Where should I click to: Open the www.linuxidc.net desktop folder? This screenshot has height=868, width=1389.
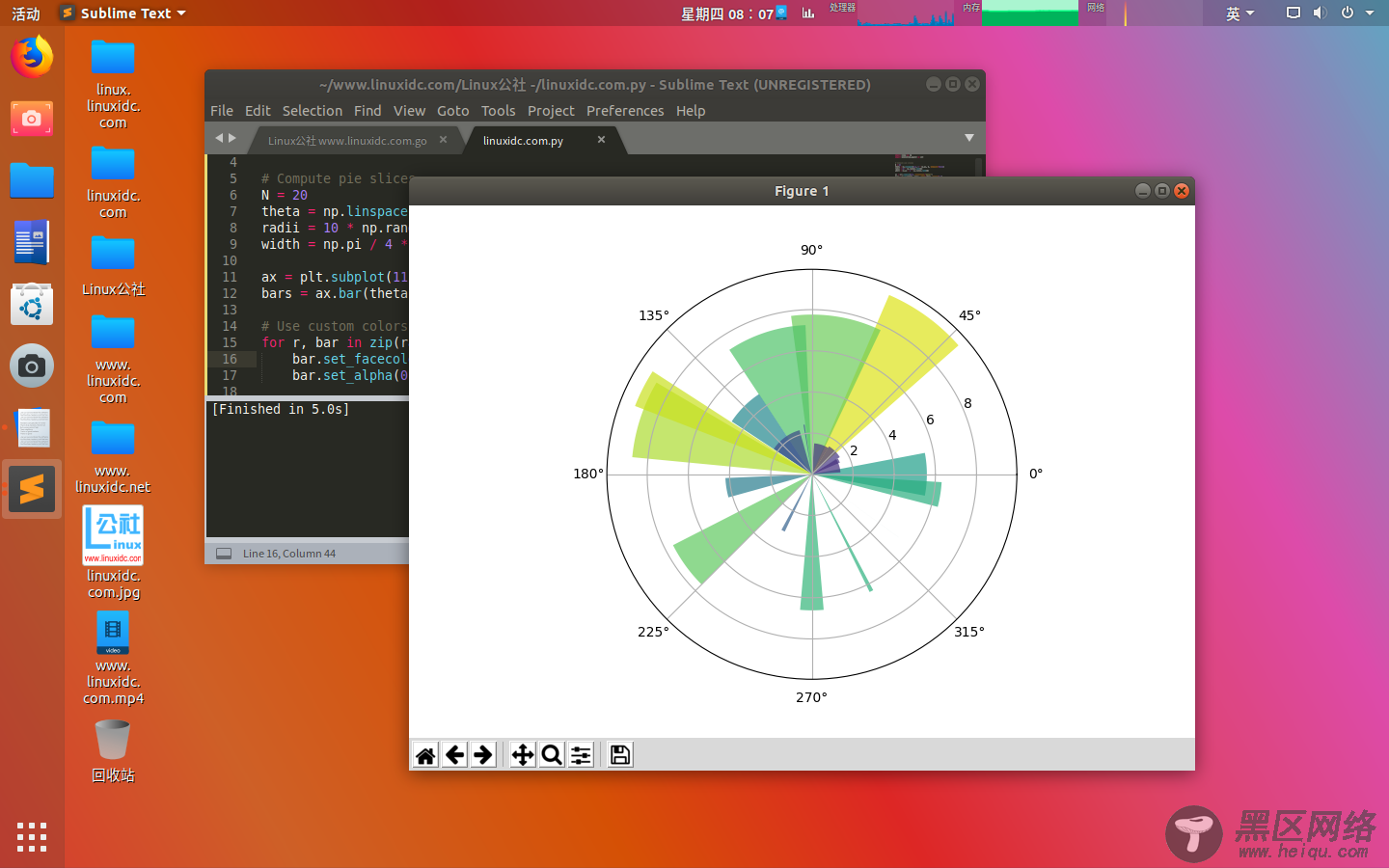click(x=113, y=457)
